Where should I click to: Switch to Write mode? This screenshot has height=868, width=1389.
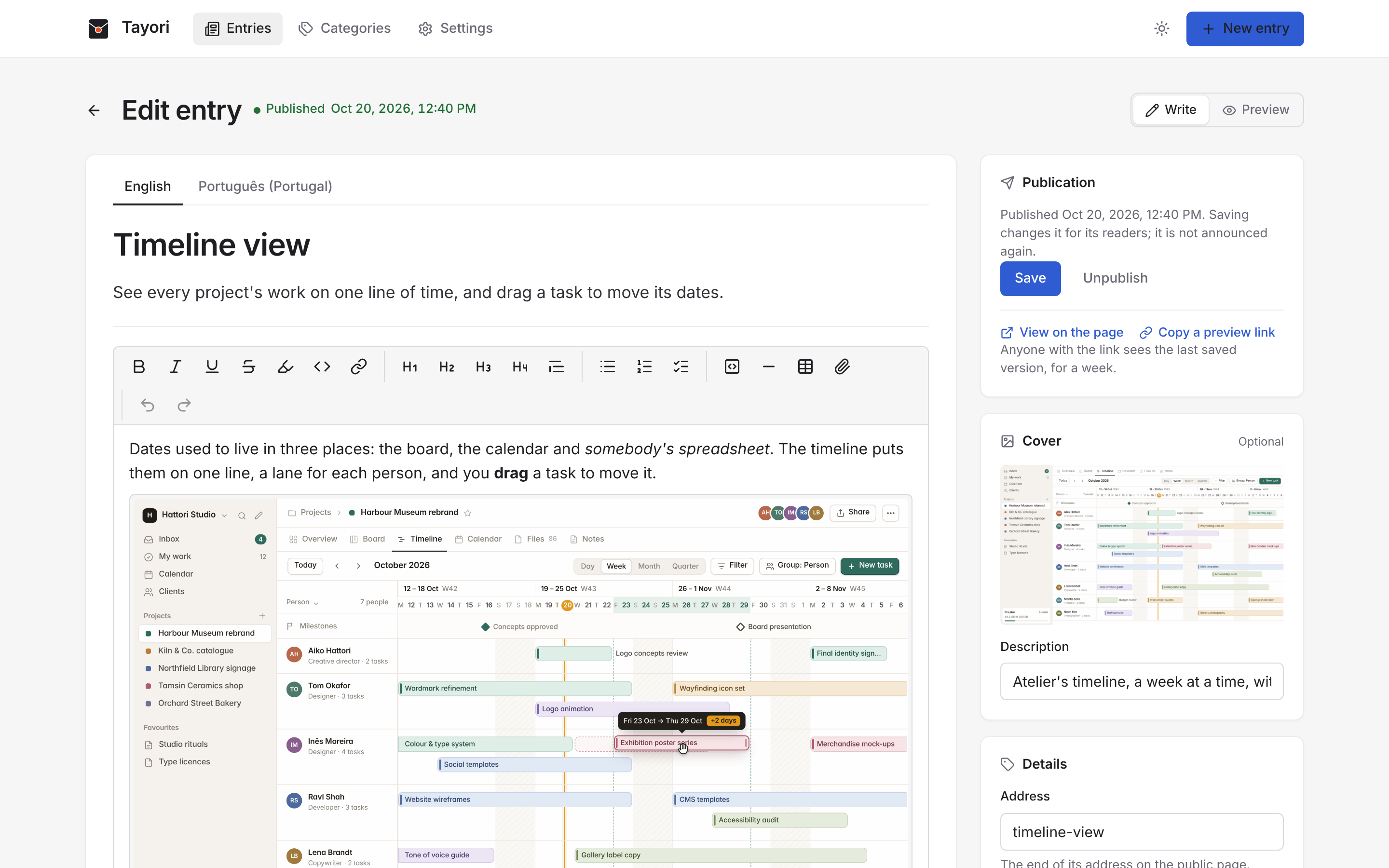[x=1171, y=109]
